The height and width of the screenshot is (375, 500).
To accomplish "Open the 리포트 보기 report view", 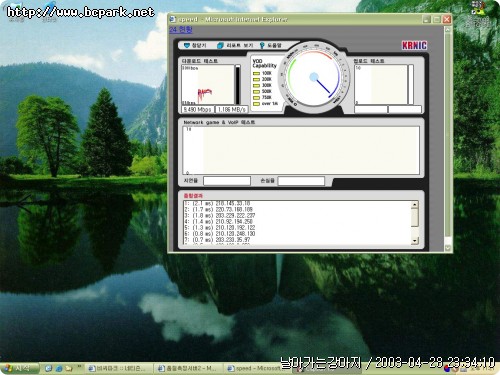I will tap(235, 45).
